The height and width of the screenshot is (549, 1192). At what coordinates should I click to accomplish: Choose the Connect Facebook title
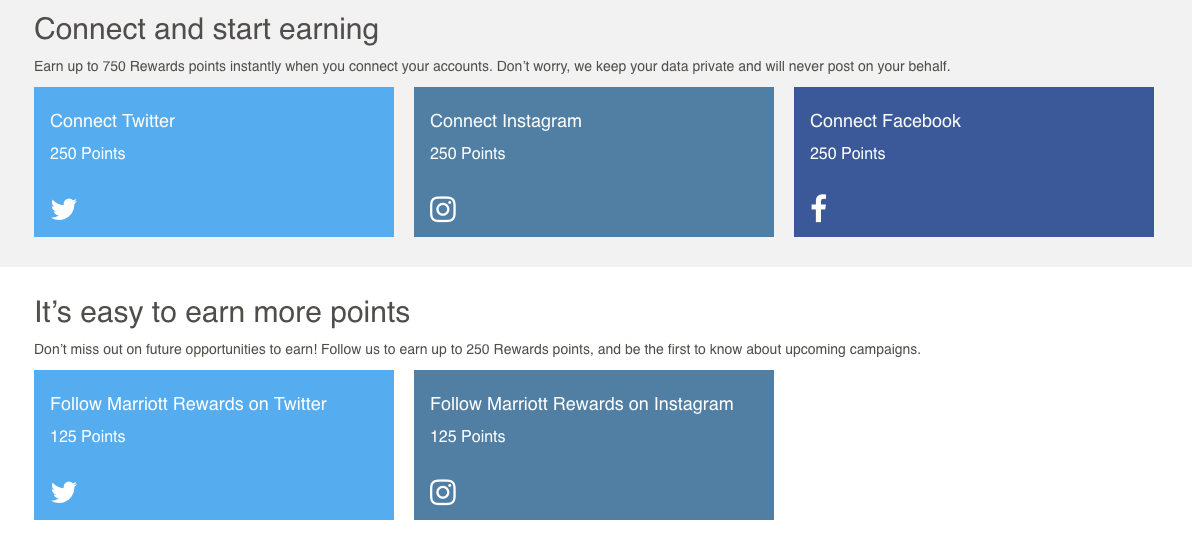[x=885, y=121]
